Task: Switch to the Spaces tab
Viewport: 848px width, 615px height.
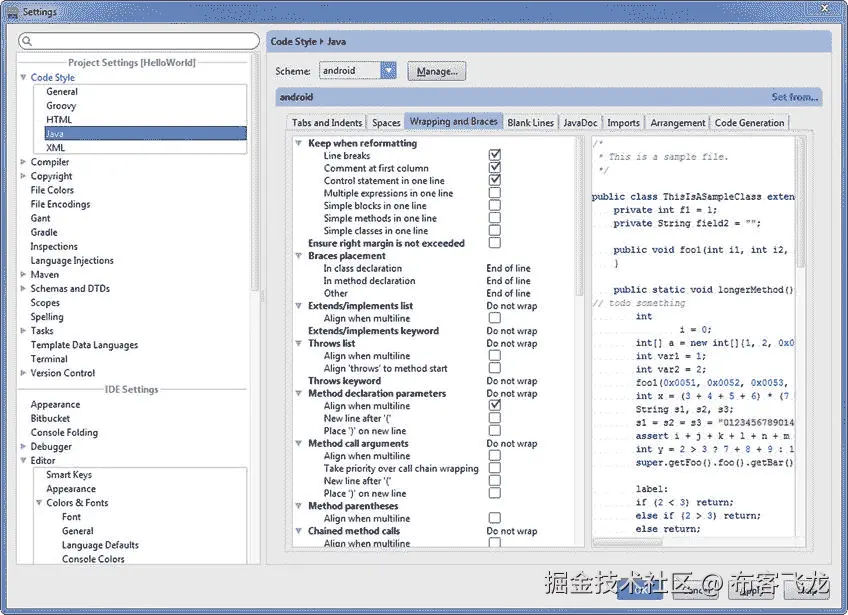Action: 385,122
